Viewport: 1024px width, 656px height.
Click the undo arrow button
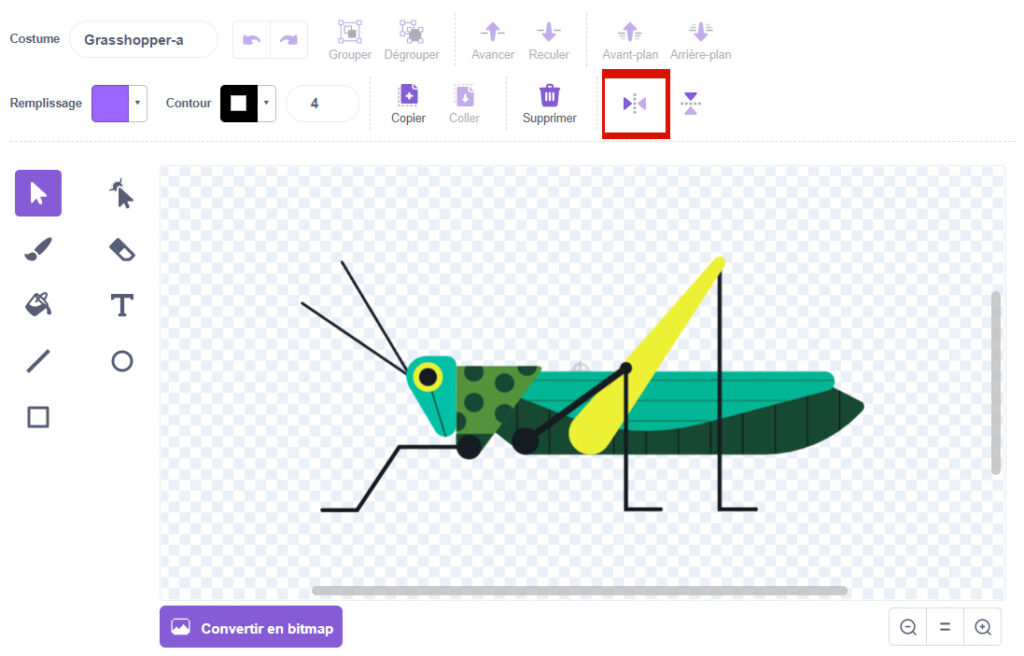pos(252,40)
